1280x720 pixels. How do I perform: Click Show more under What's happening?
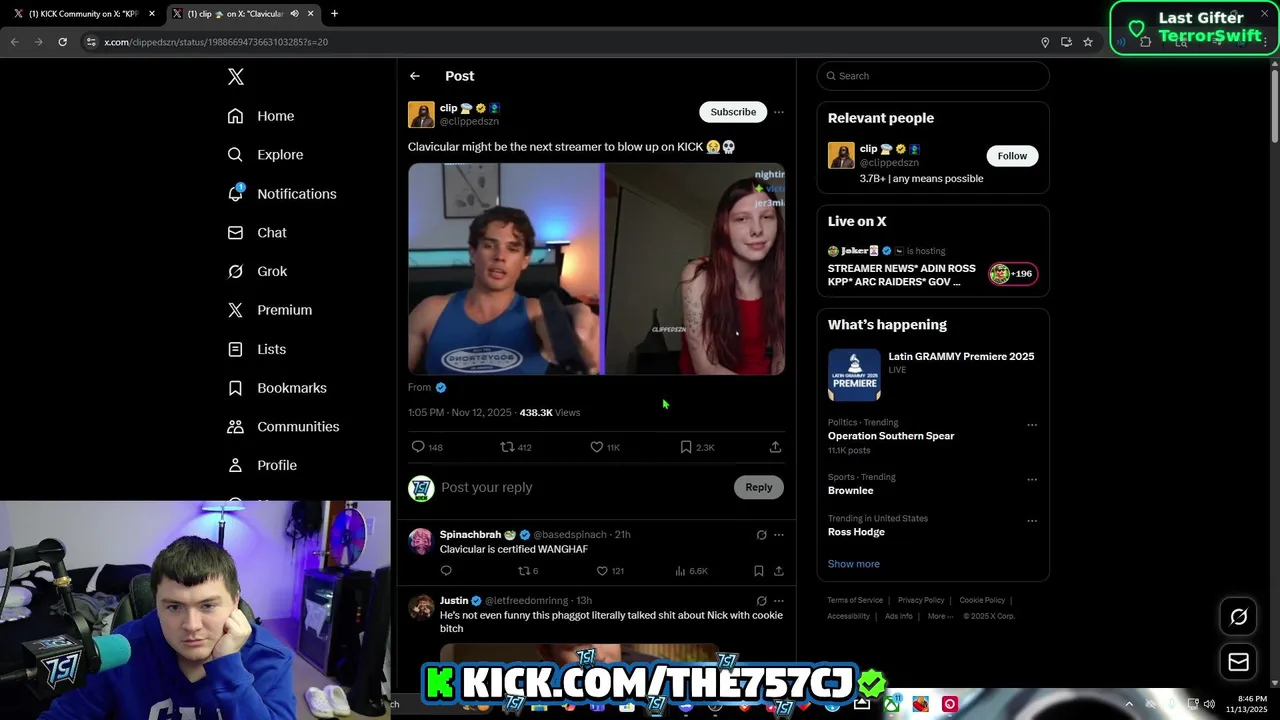coord(853,564)
